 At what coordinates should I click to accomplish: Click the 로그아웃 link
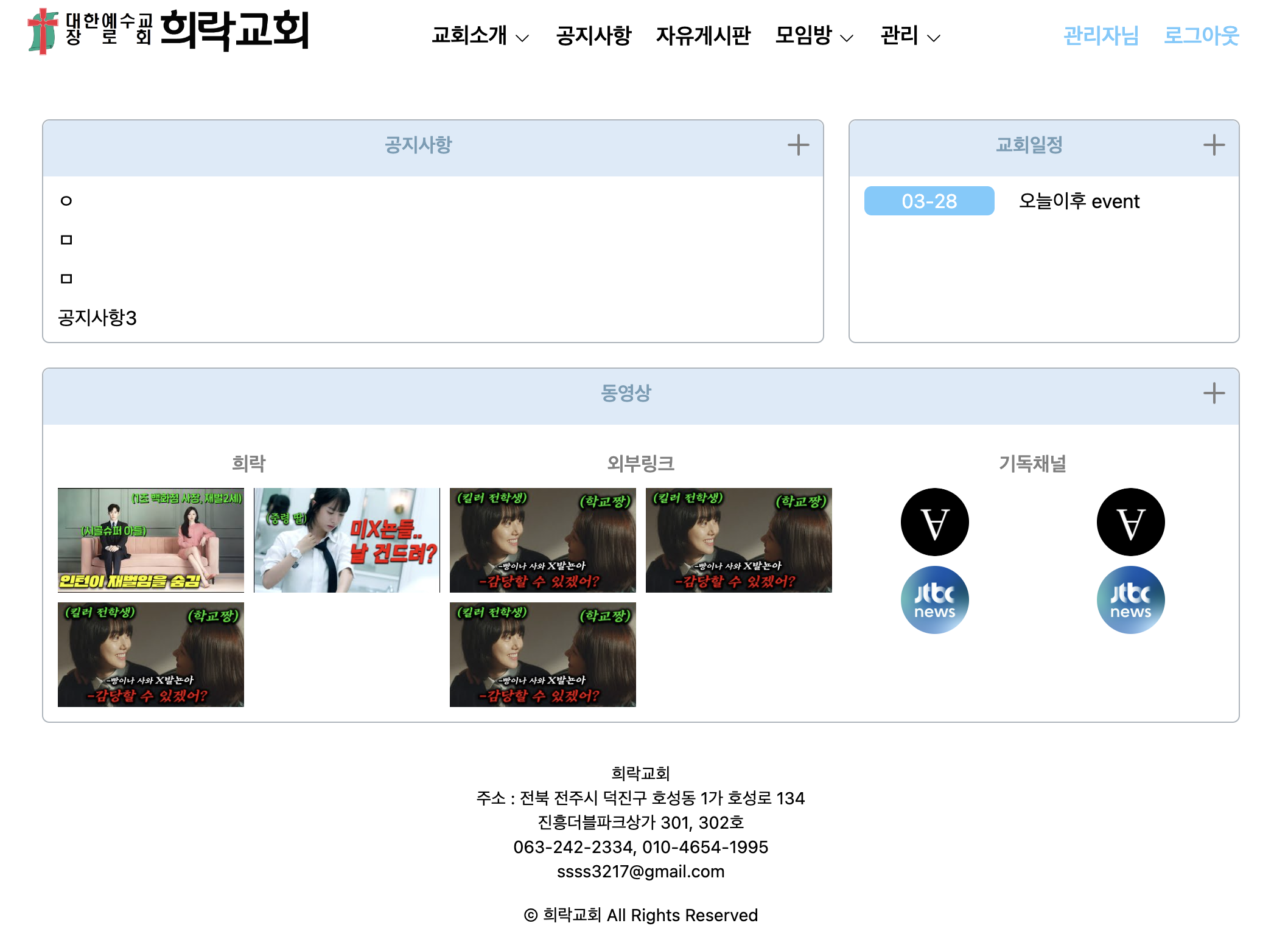[1201, 35]
